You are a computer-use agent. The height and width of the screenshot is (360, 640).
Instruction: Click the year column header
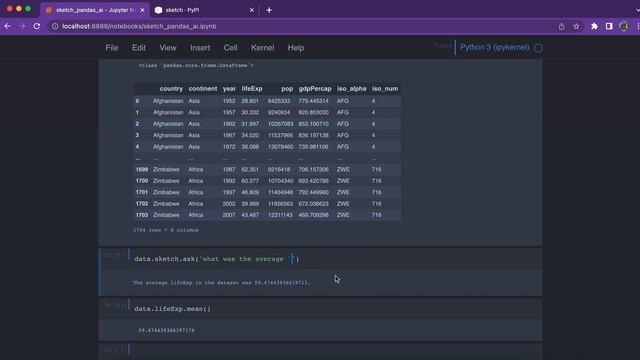click(x=229, y=89)
